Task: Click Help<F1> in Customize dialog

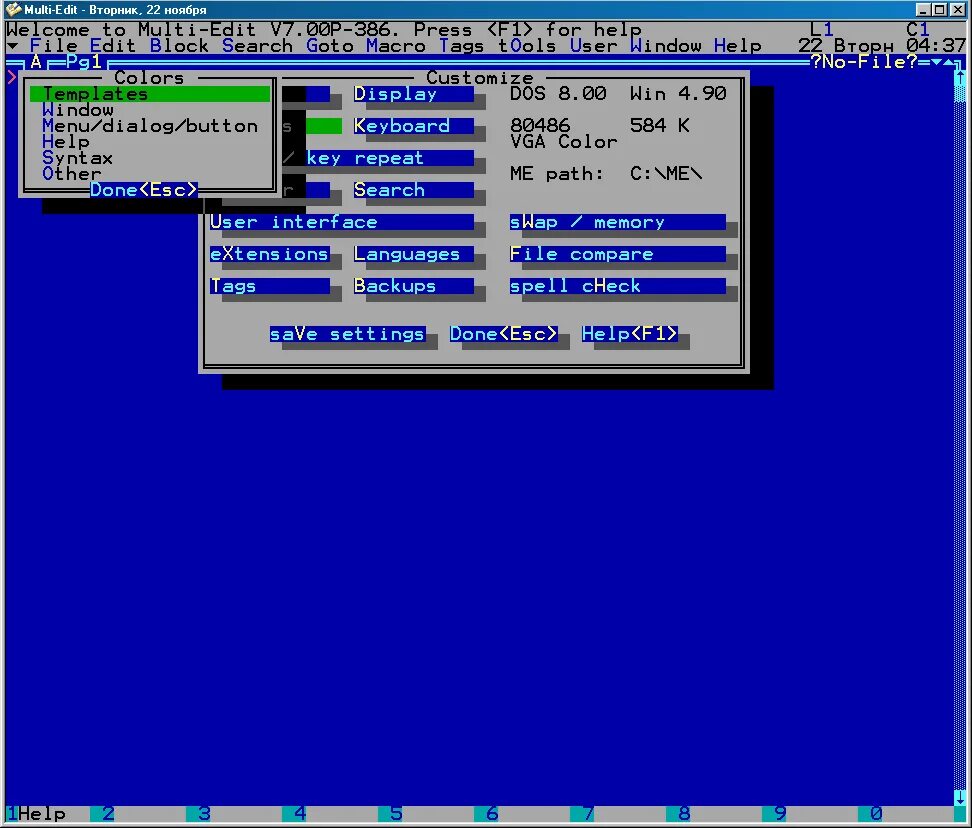Action: 629,334
